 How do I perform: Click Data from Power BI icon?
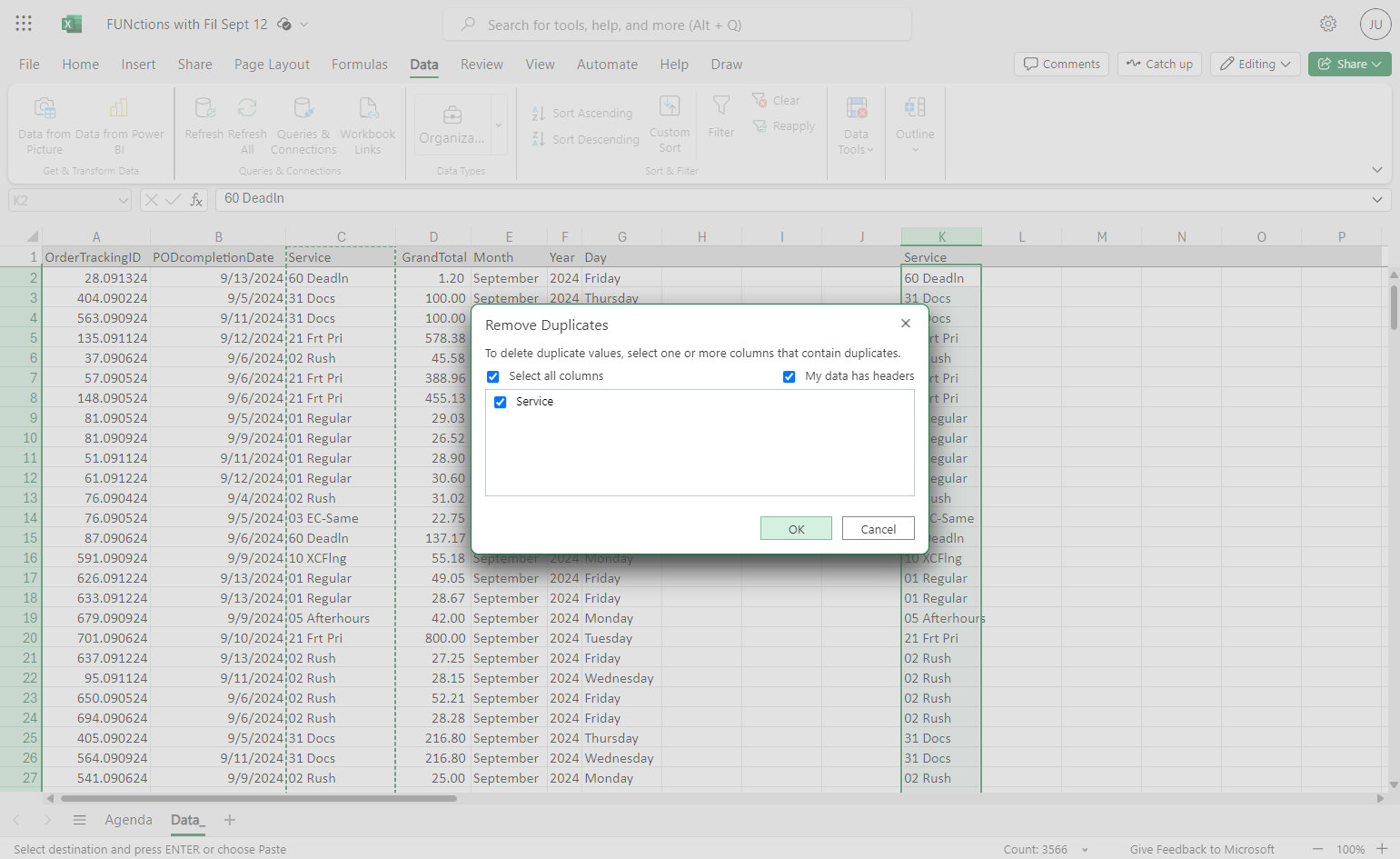coord(119,108)
